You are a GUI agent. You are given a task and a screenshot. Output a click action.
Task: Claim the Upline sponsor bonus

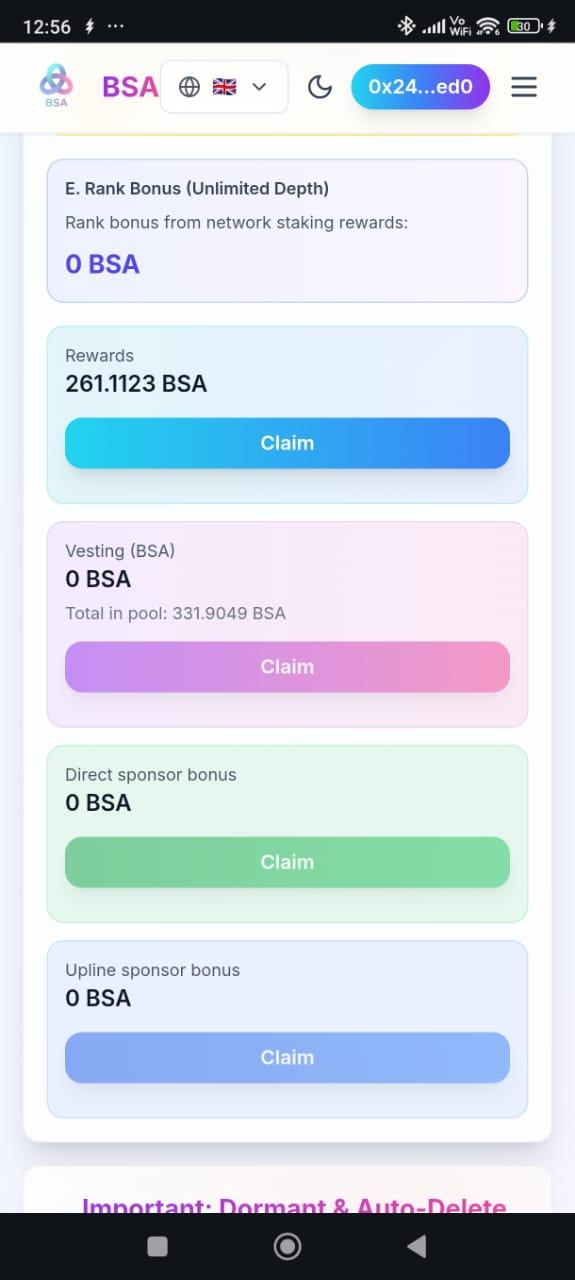(287, 1057)
